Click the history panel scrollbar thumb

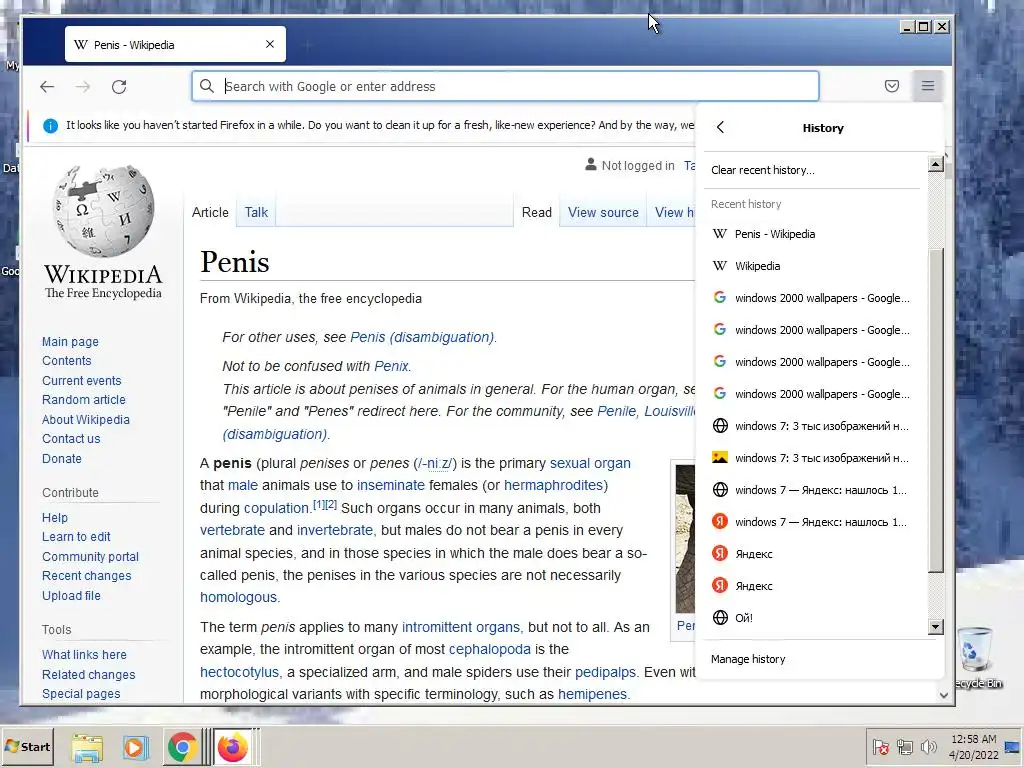point(936,410)
